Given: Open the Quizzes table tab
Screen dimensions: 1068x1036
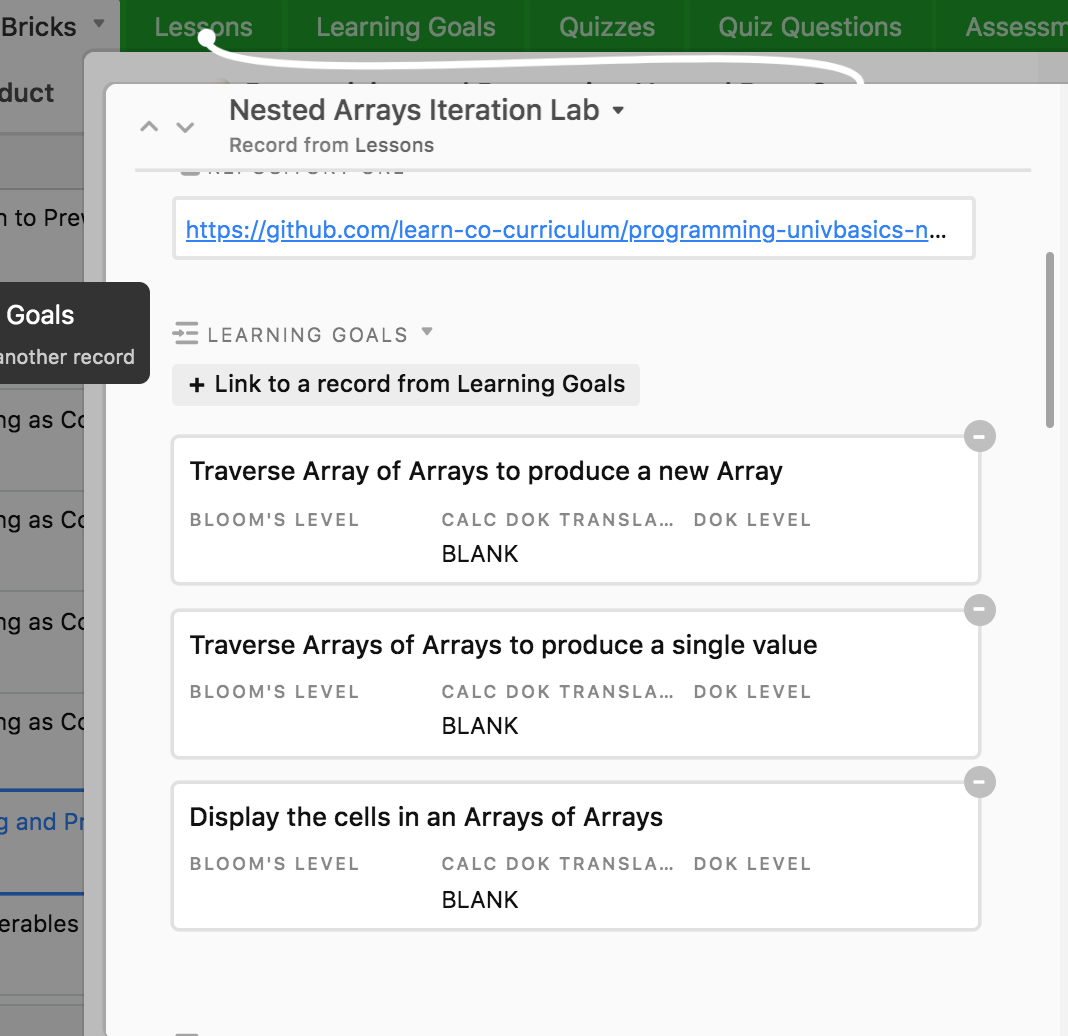Looking at the screenshot, I should point(606,27).
